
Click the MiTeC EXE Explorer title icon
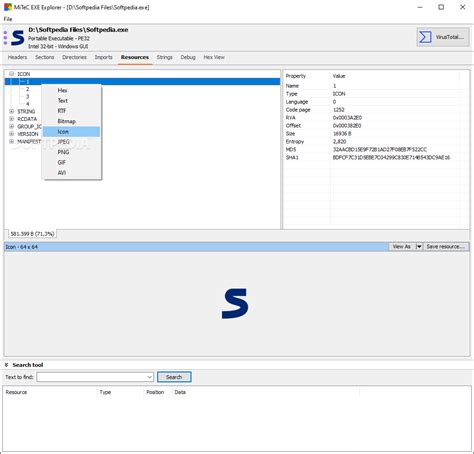pos(8,7)
